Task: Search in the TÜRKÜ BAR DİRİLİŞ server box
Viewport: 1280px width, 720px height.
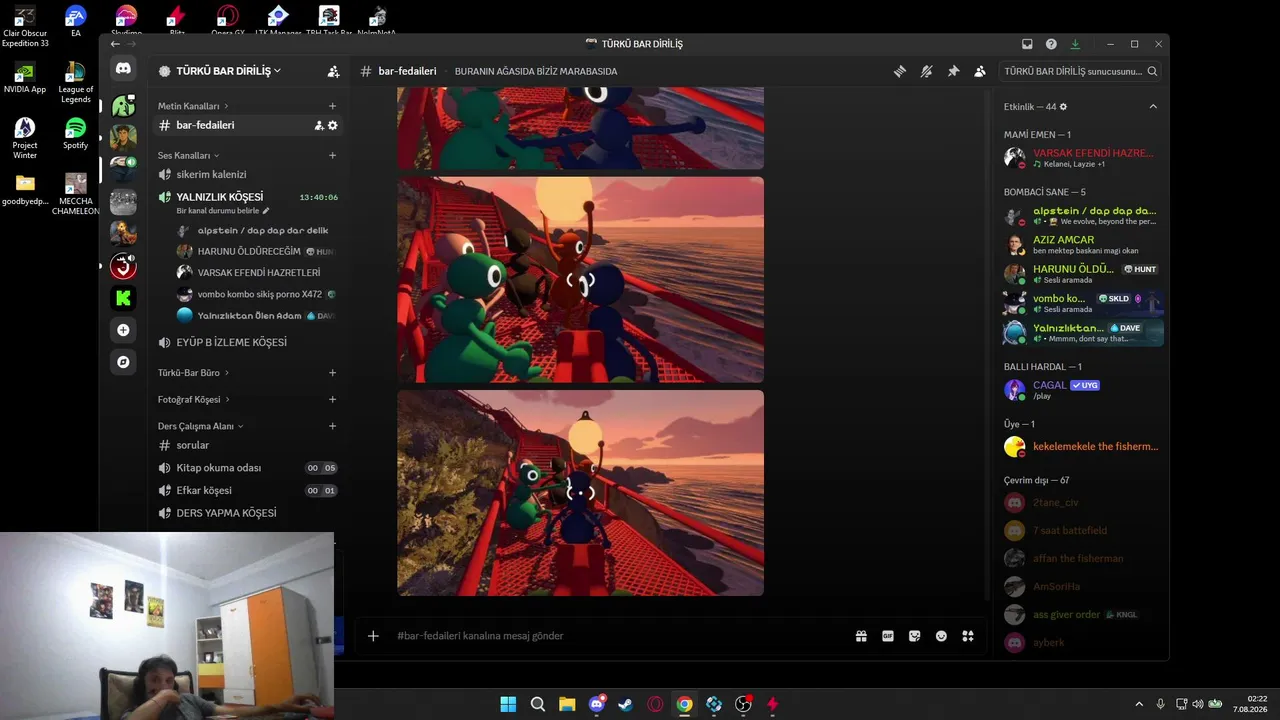Action: click(x=1080, y=72)
